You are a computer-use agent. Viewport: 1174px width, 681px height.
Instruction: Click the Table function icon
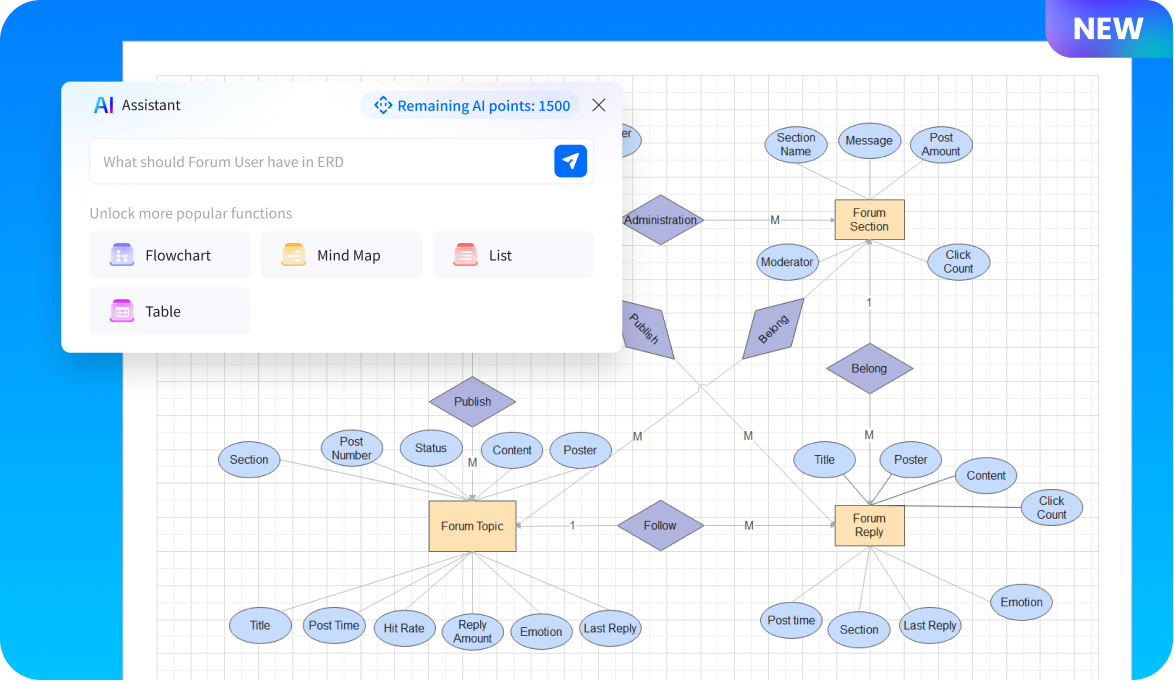point(121,311)
